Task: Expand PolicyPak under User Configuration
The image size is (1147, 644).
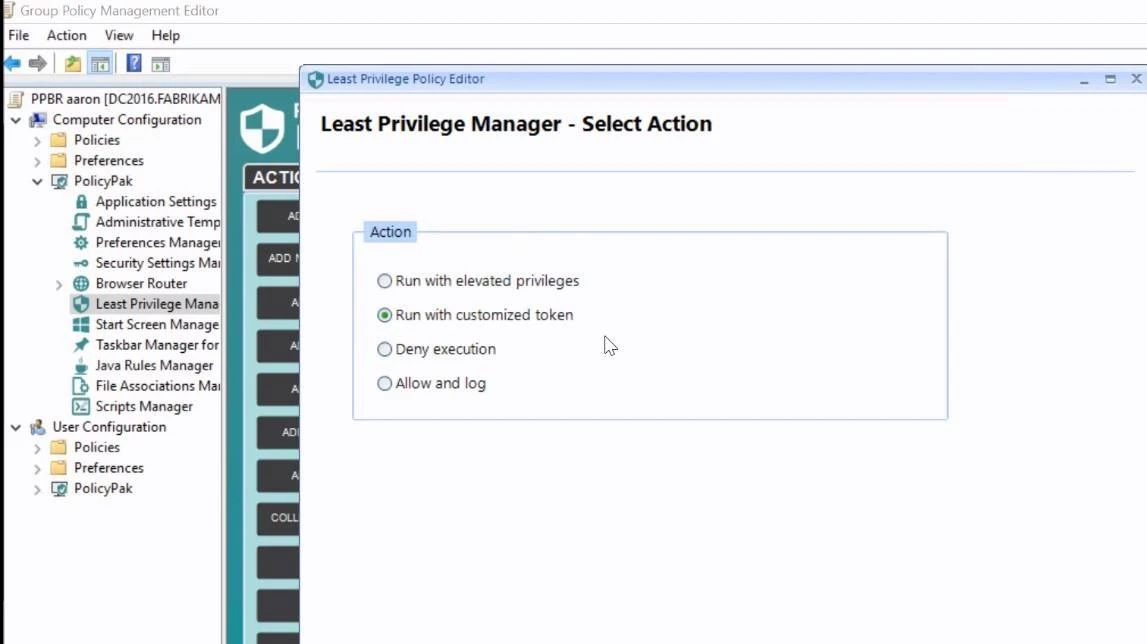Action: (x=37, y=489)
